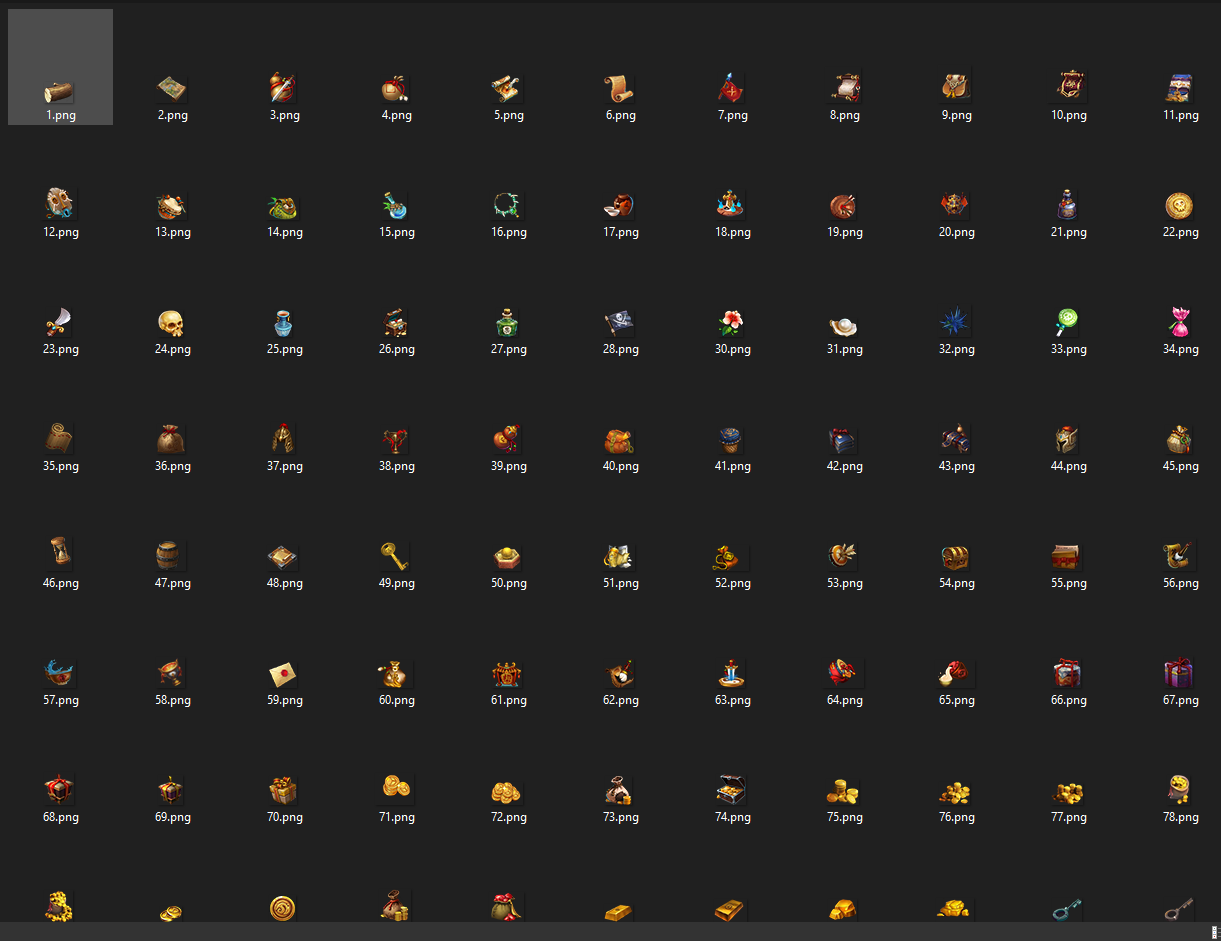Pick the purple gift box icon for 67.png
1221x941 pixels.
tap(1180, 674)
